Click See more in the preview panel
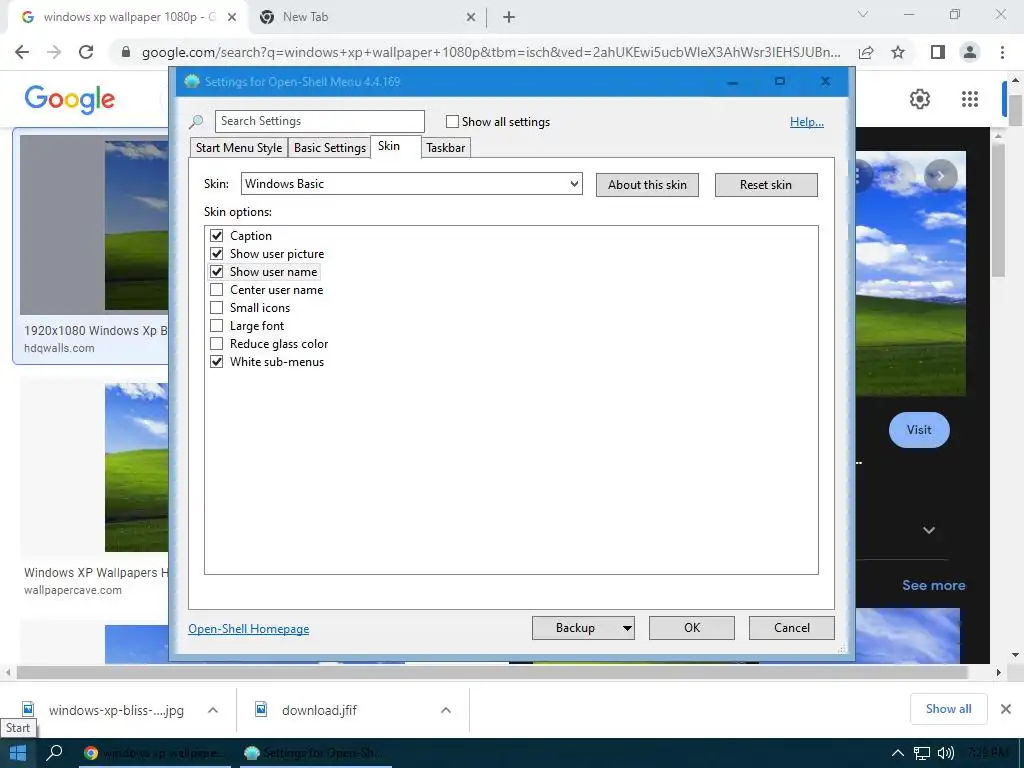1024x768 pixels. click(934, 585)
